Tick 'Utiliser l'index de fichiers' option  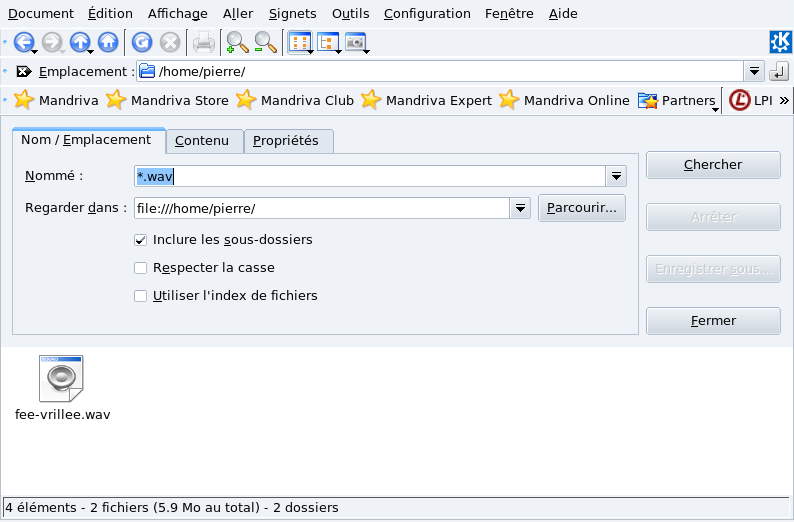pyautogui.click(x=141, y=296)
